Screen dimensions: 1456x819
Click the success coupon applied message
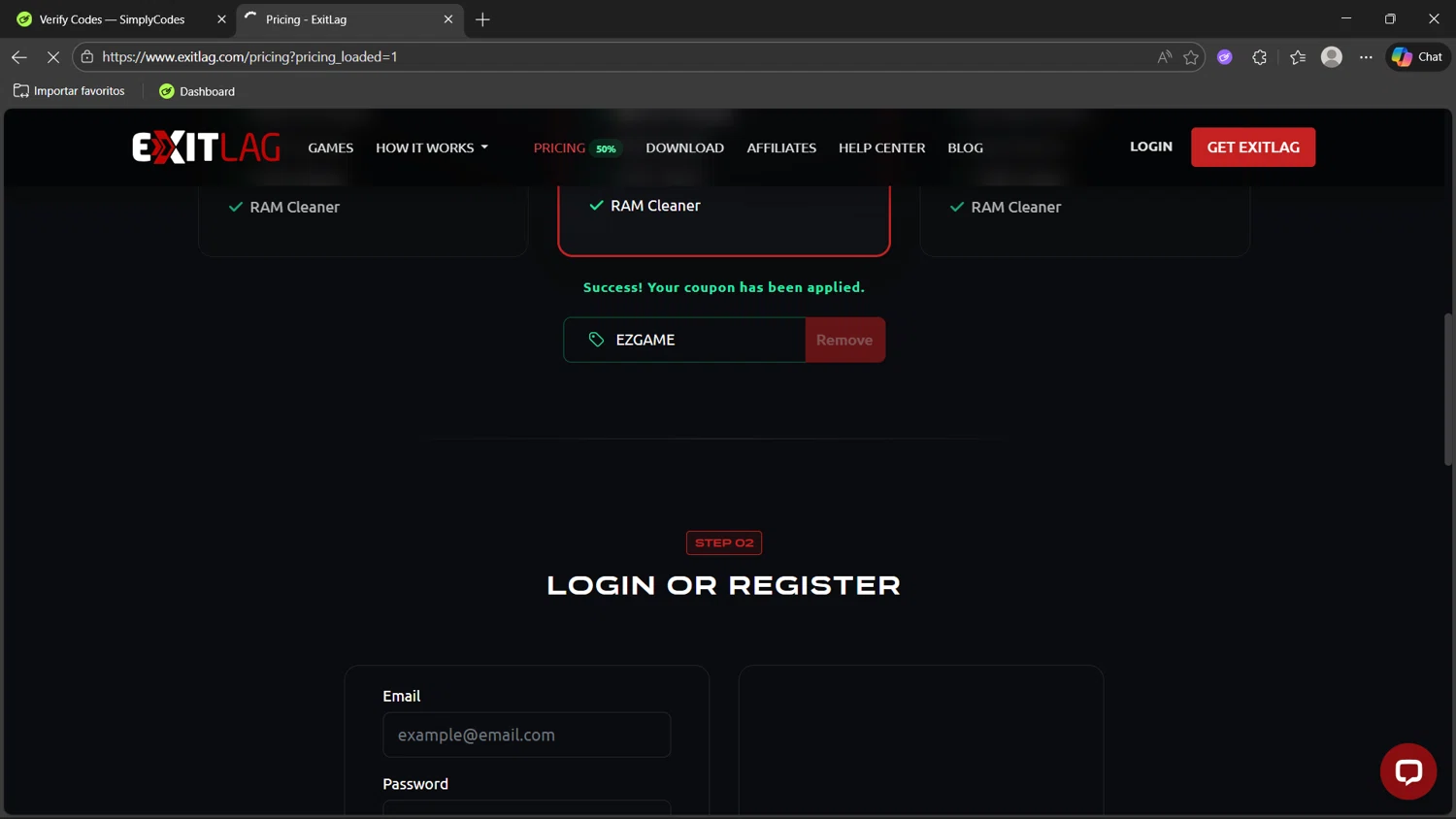pyautogui.click(x=724, y=287)
